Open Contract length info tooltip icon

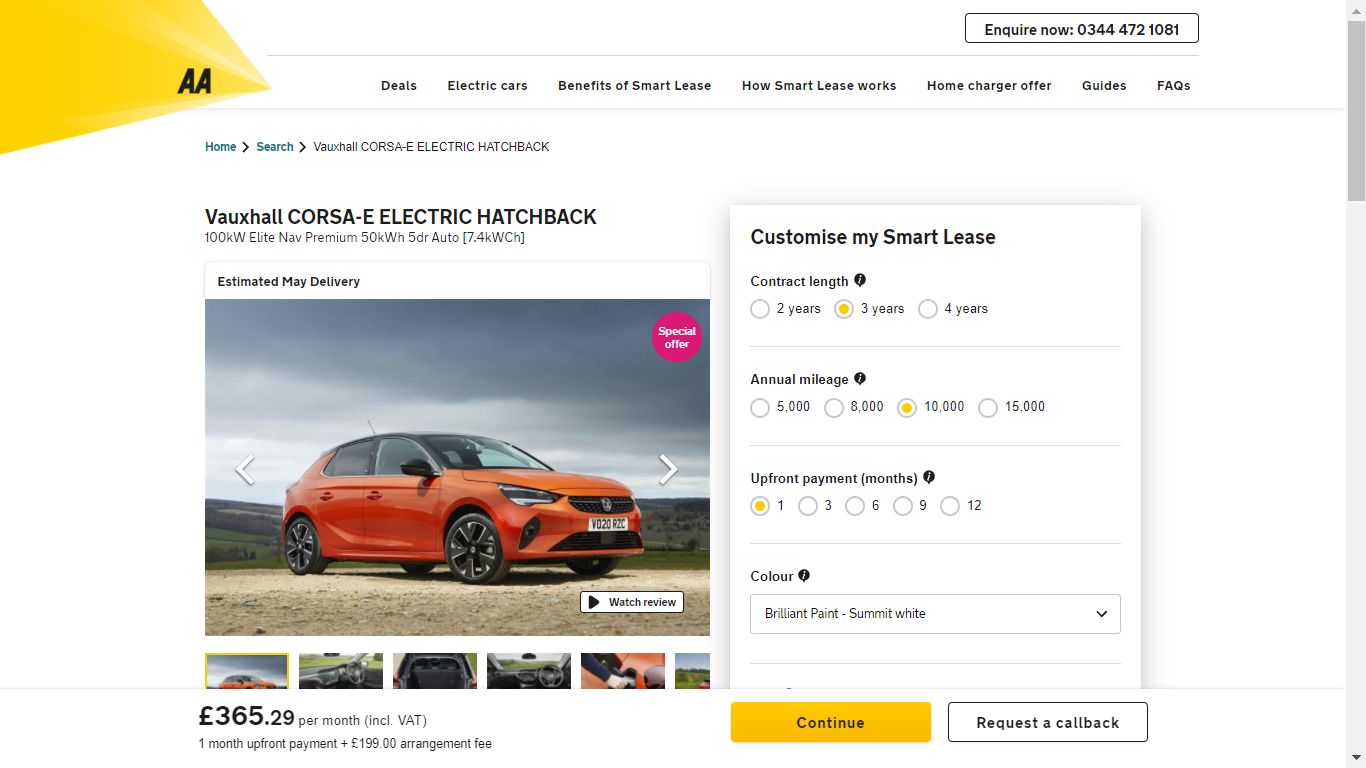tap(860, 281)
